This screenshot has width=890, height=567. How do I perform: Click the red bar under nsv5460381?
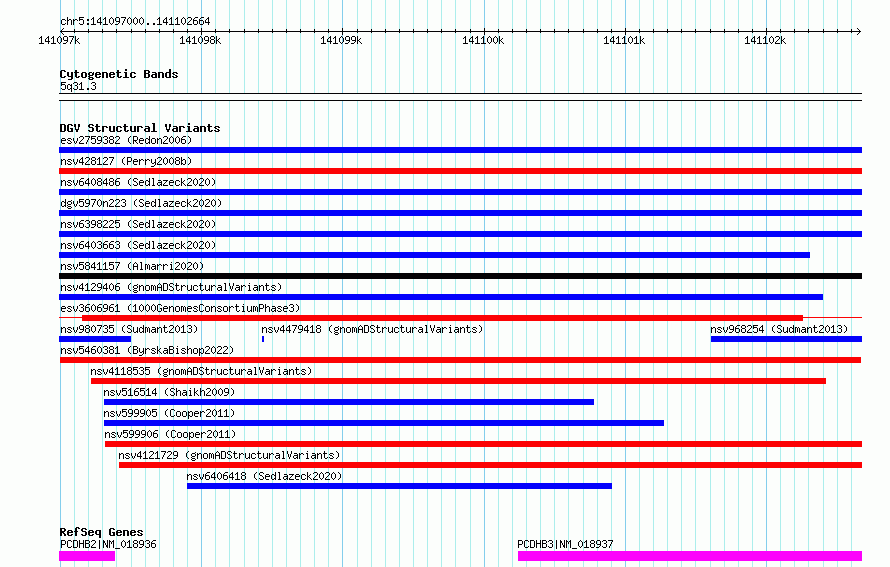pyautogui.click(x=460, y=360)
